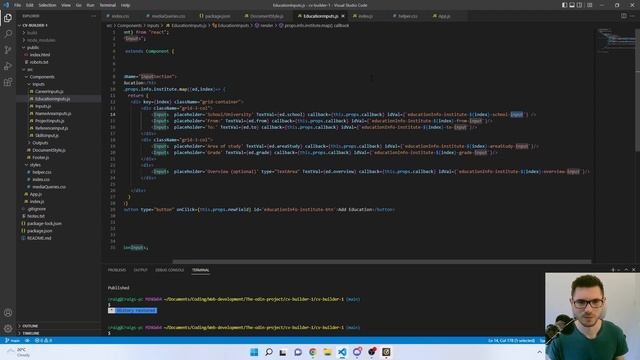This screenshot has height=360, width=640.
Task: Switch to the DocumentStyle.js editor tab
Action: (266, 16)
